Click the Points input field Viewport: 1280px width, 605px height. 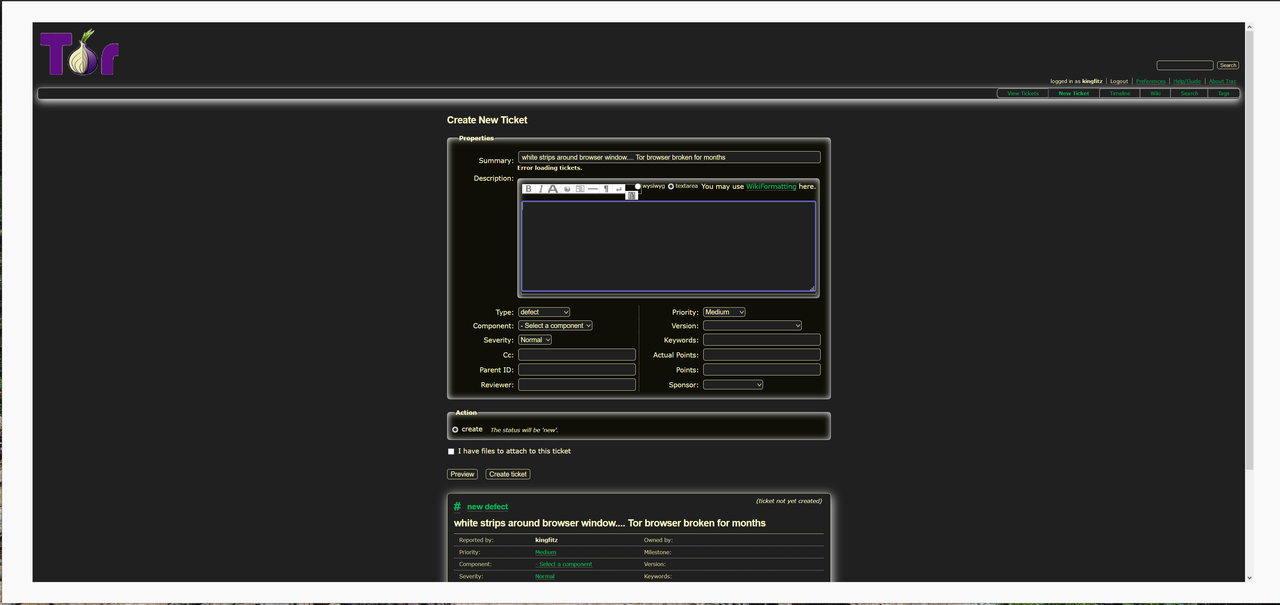point(762,370)
